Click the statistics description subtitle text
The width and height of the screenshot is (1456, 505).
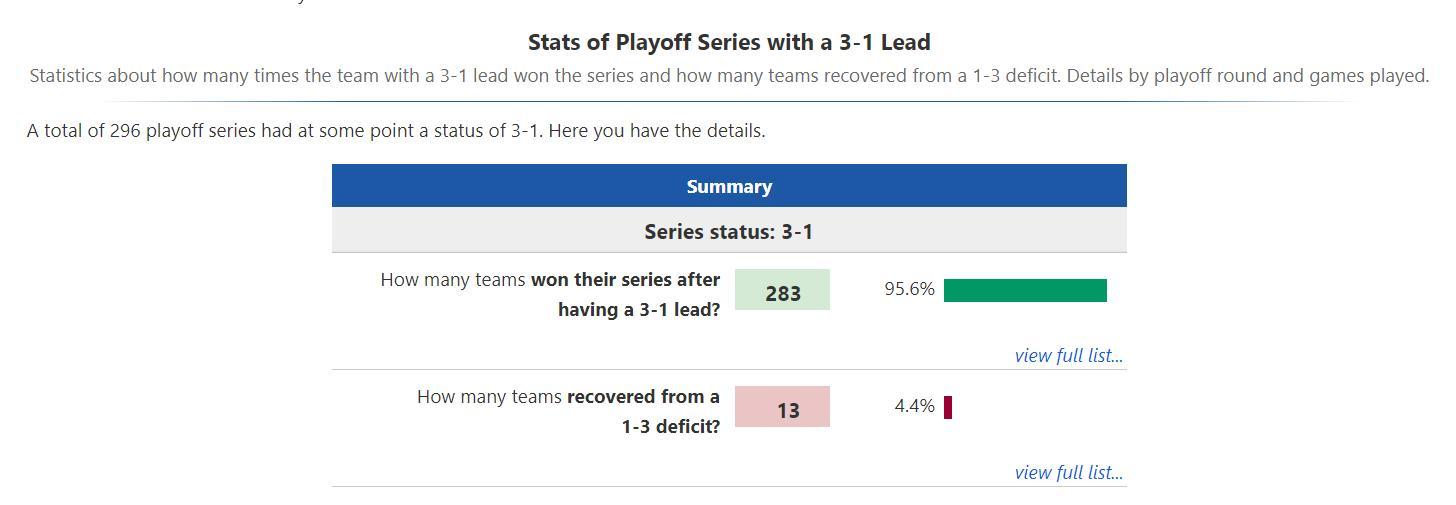coord(729,76)
